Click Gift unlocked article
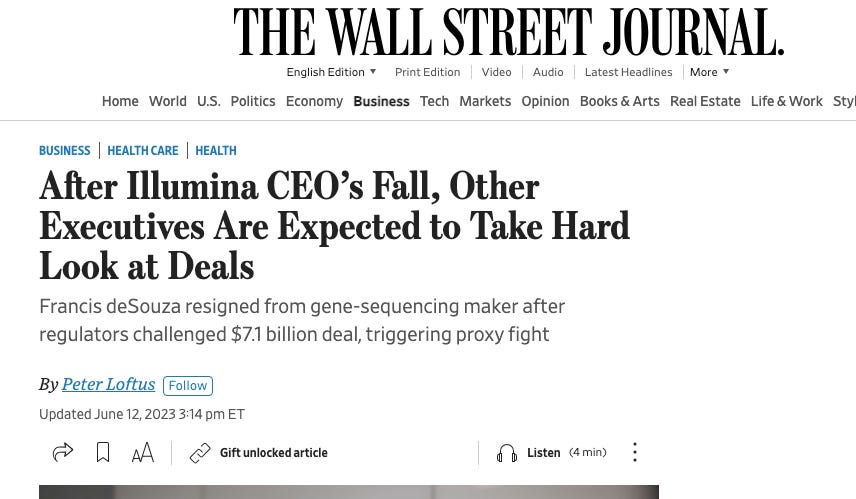Viewport: 856px width, 499px height. pyautogui.click(x=274, y=453)
